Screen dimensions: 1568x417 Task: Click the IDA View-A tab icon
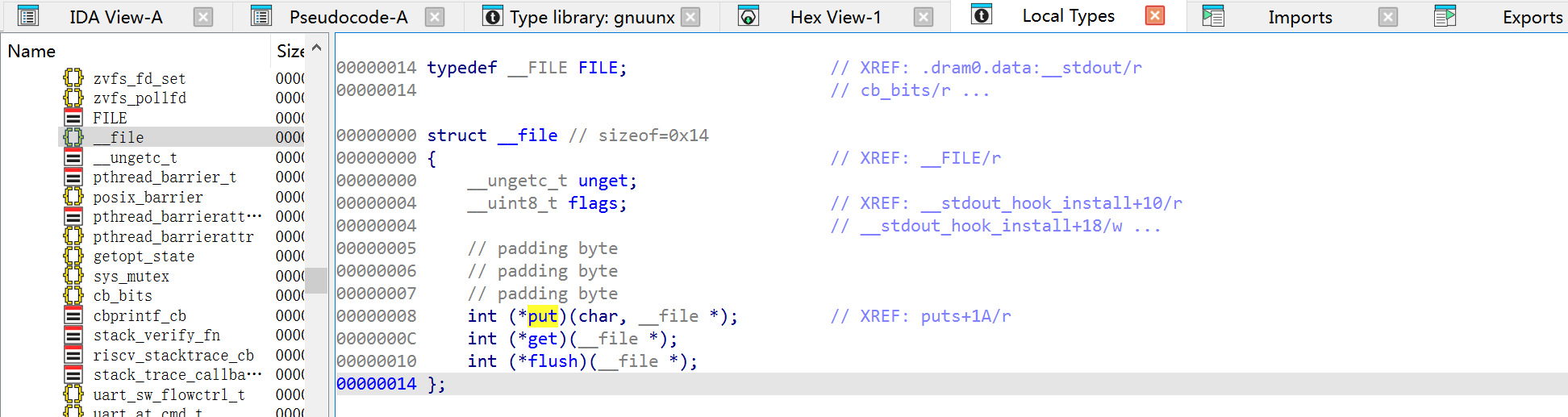[28, 16]
